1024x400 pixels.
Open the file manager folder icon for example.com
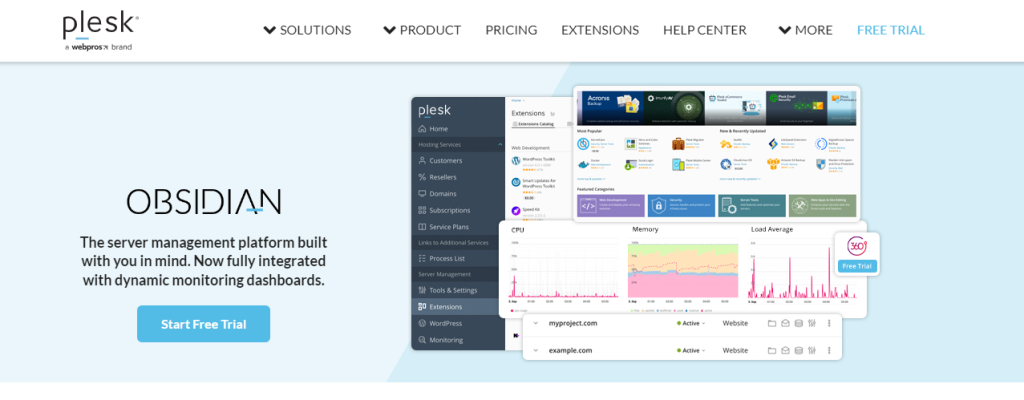coord(771,350)
